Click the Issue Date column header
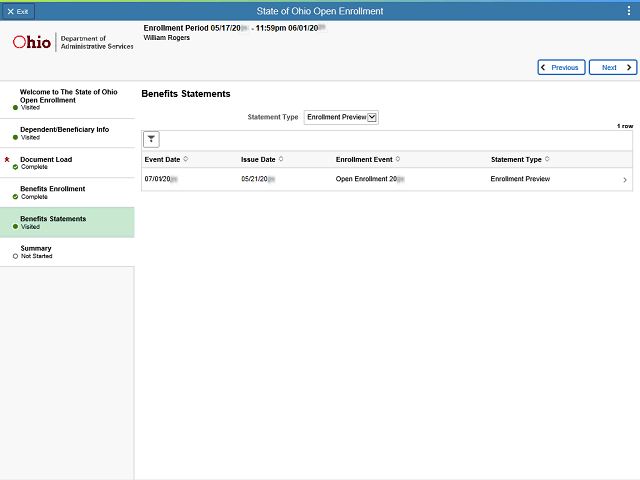This screenshot has height=480, width=640. 258,159
